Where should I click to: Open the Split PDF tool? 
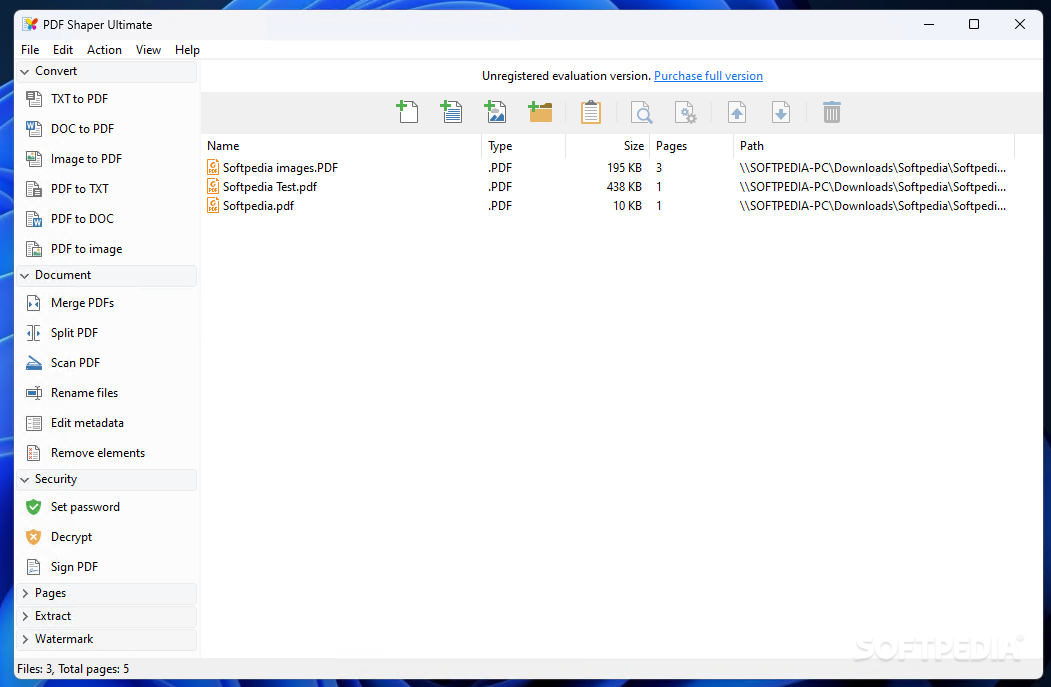coord(106,333)
